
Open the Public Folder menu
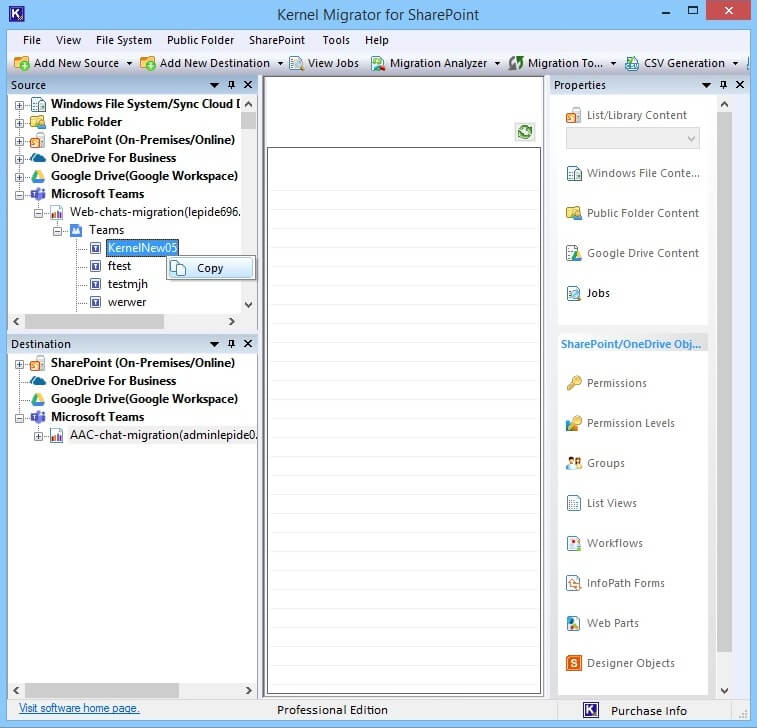[200, 40]
